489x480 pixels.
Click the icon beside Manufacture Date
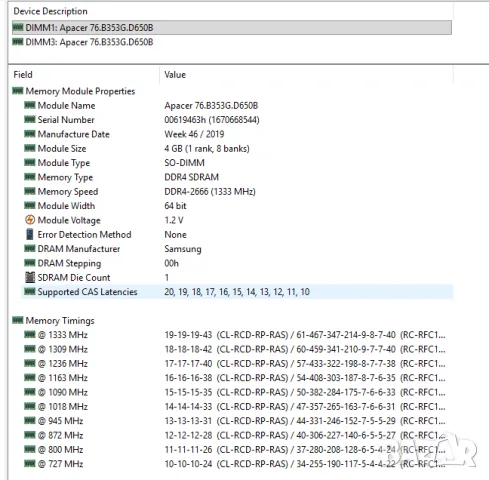click(x=30, y=134)
